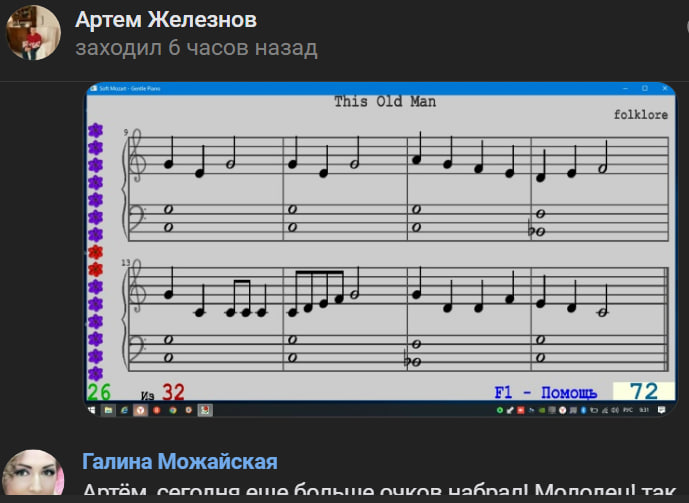Click Soft Mozart window title bar icon
Image resolution: width=689 pixels, height=503 pixels.
(92, 89)
